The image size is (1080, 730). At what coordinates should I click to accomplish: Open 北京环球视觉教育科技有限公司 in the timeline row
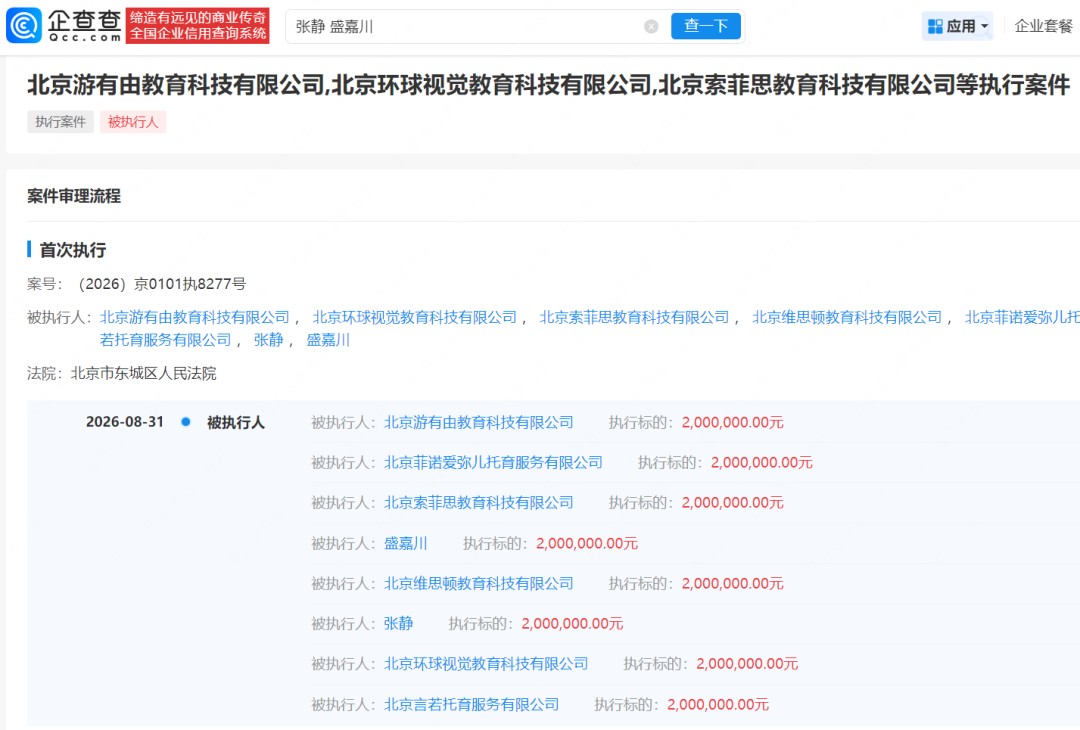pyautogui.click(x=486, y=664)
